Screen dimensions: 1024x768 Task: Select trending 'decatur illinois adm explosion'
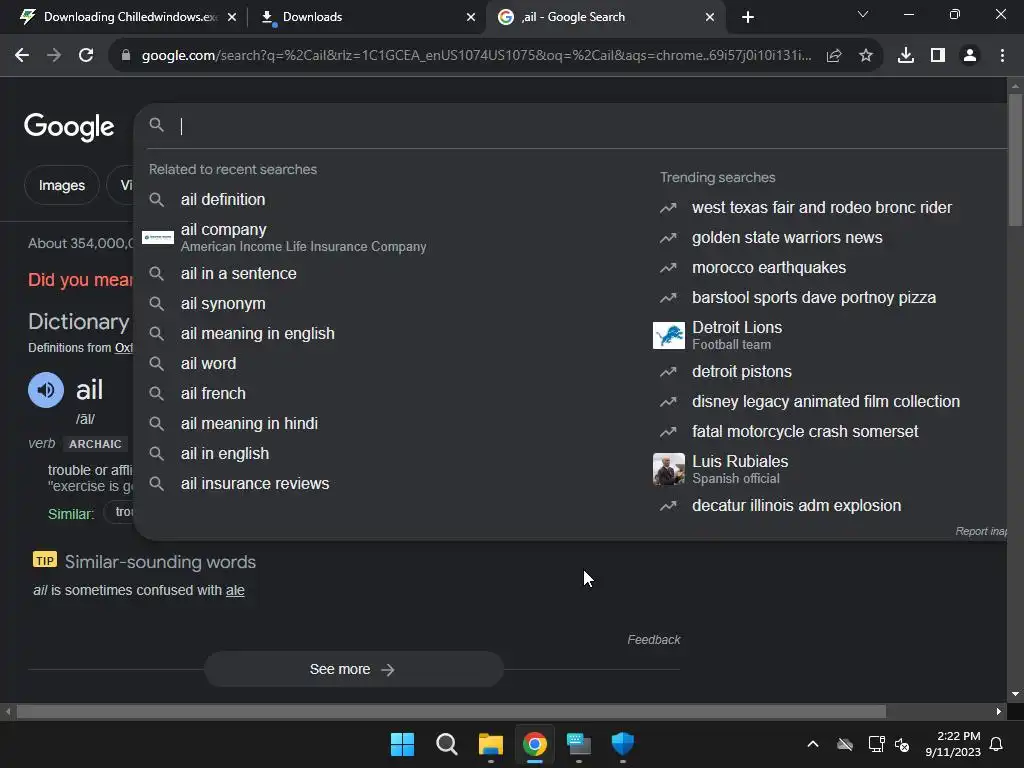tap(796, 505)
